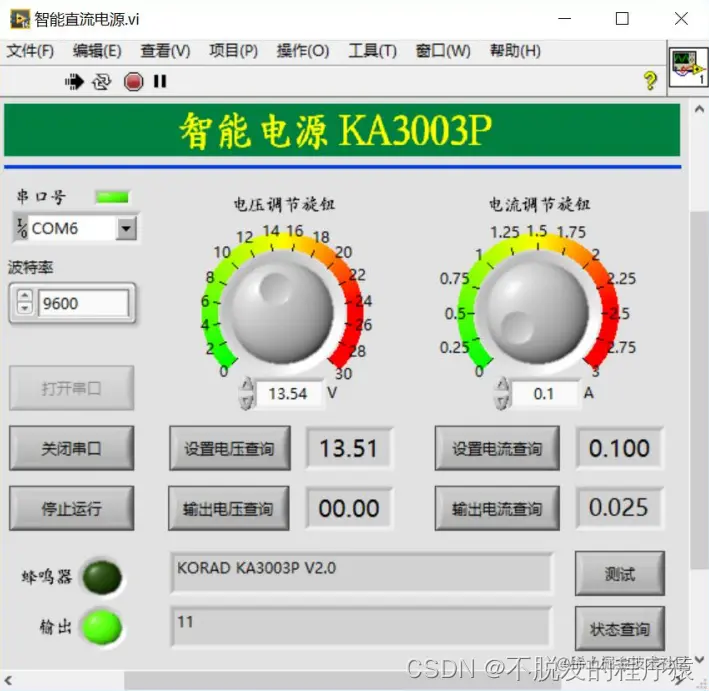
Task: Increase voltage with the up arrow
Action: pos(246,385)
